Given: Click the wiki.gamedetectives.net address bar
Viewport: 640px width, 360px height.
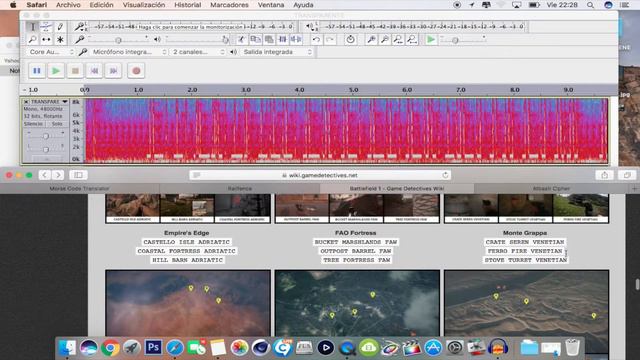Looking at the screenshot, I should [320, 175].
